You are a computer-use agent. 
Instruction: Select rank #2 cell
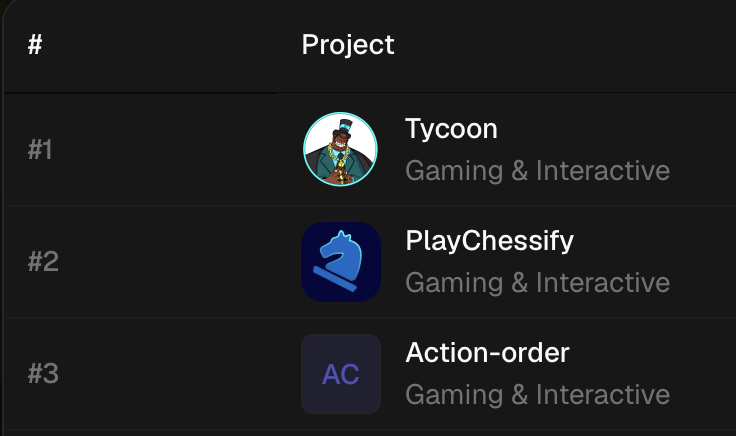pyautogui.click(x=43, y=261)
